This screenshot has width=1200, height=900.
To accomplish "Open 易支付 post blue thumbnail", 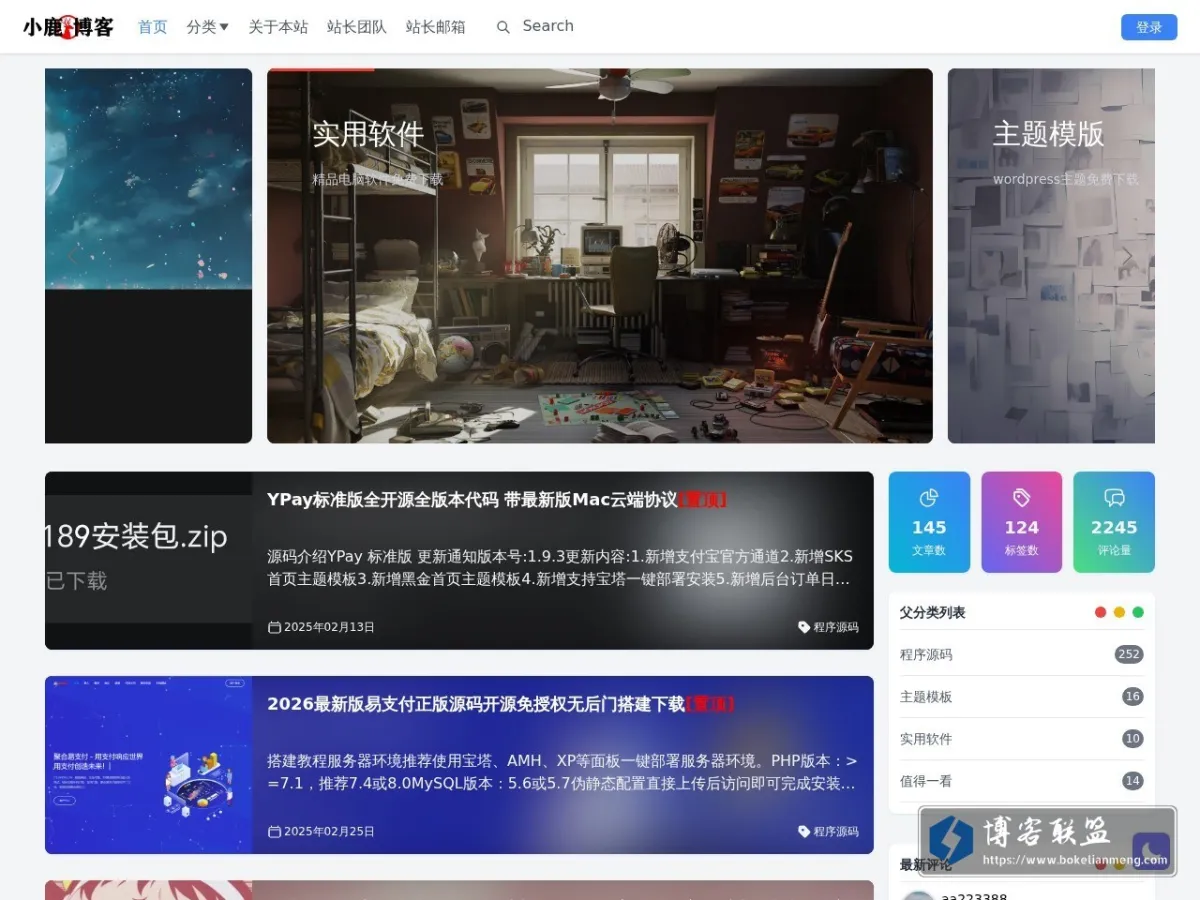I will [x=148, y=765].
